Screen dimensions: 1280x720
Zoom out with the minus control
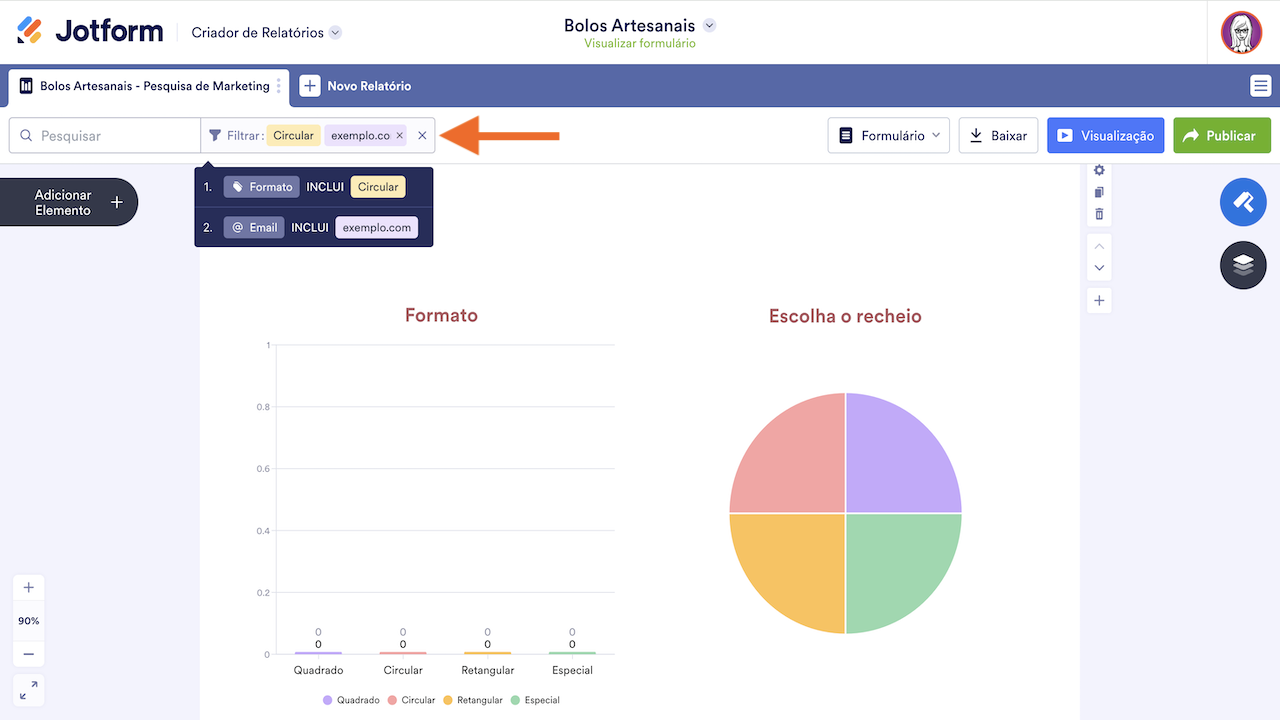pyautogui.click(x=28, y=653)
